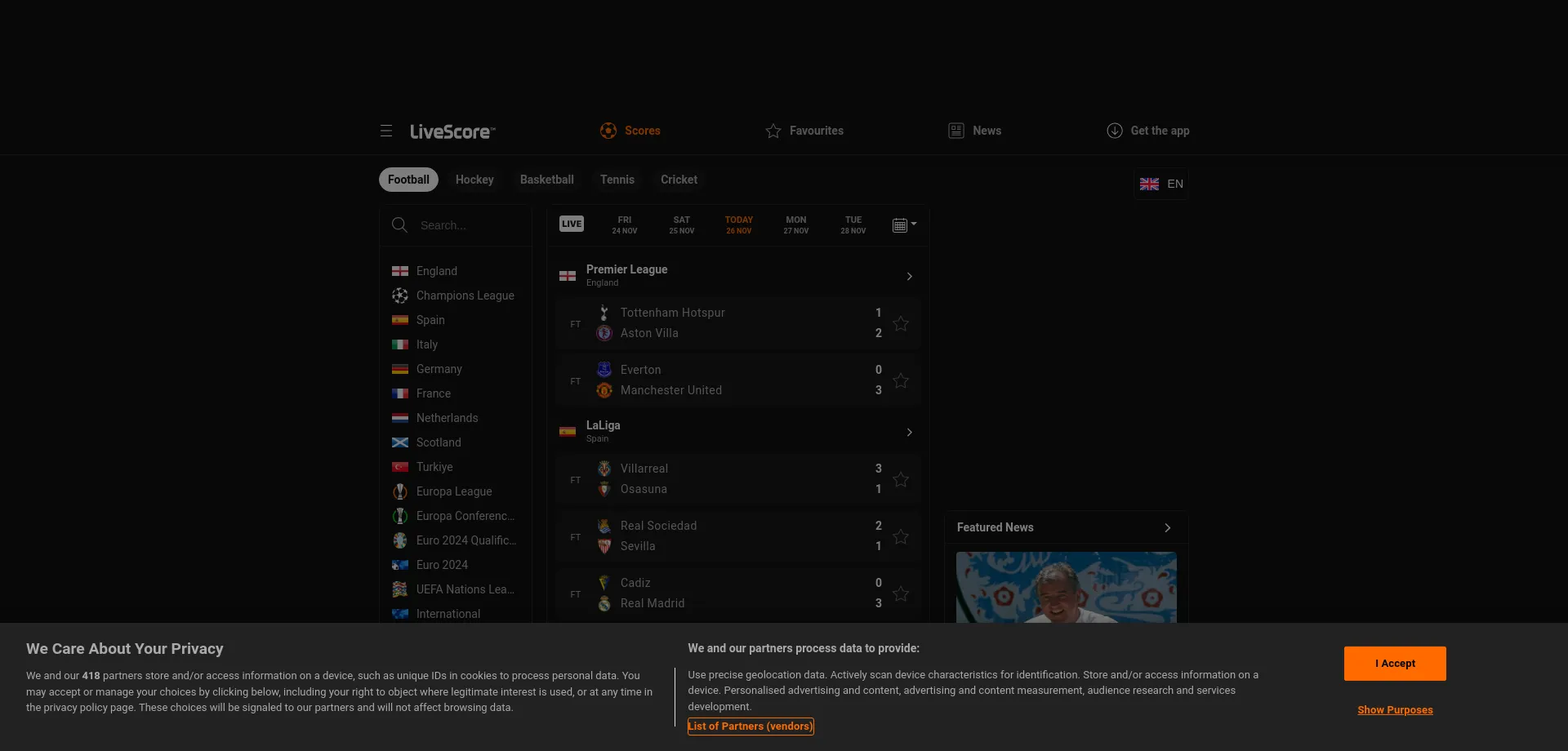Click the Manchester United crest

[604, 390]
